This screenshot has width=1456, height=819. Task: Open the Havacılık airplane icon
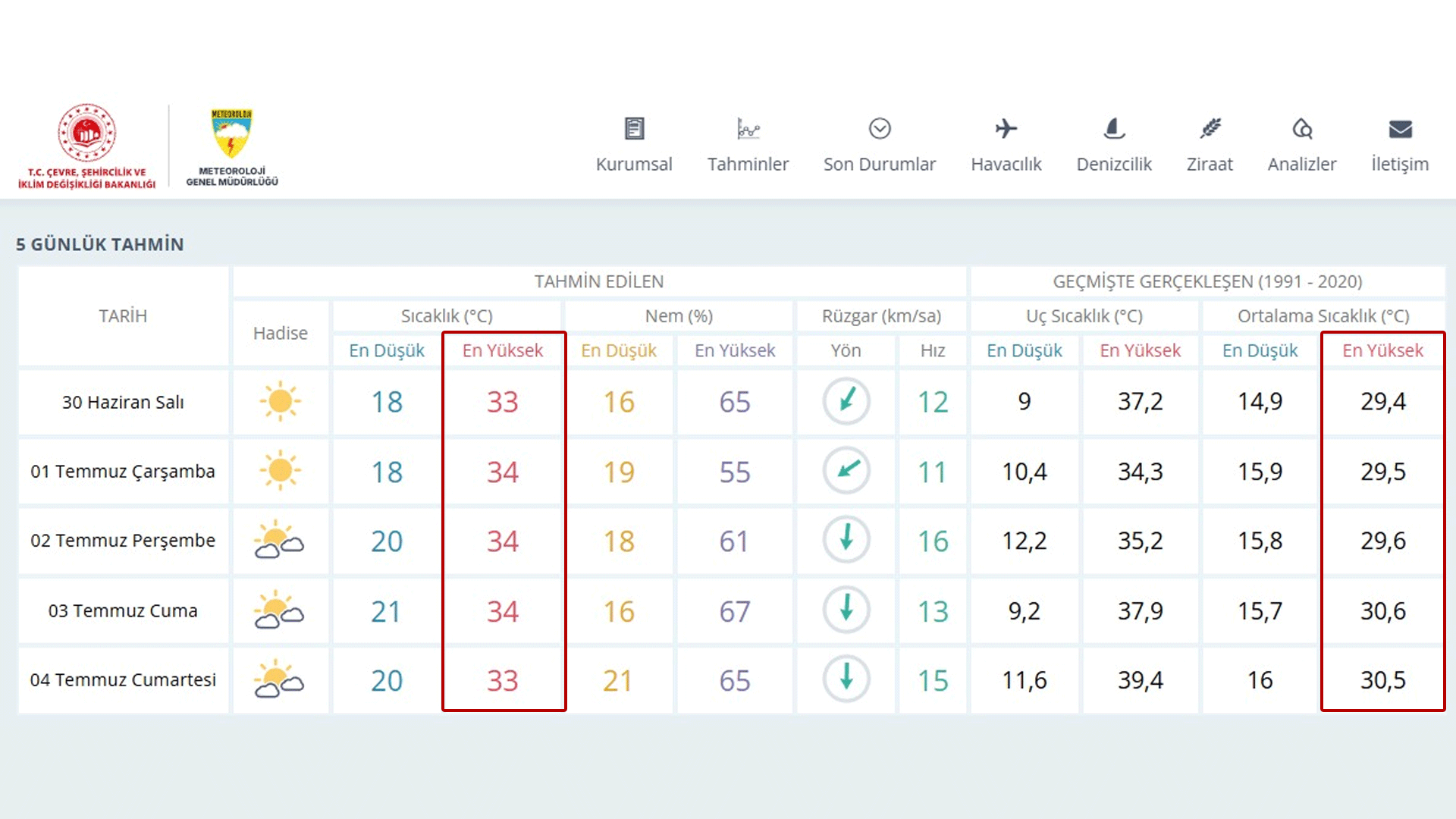pyautogui.click(x=1006, y=129)
